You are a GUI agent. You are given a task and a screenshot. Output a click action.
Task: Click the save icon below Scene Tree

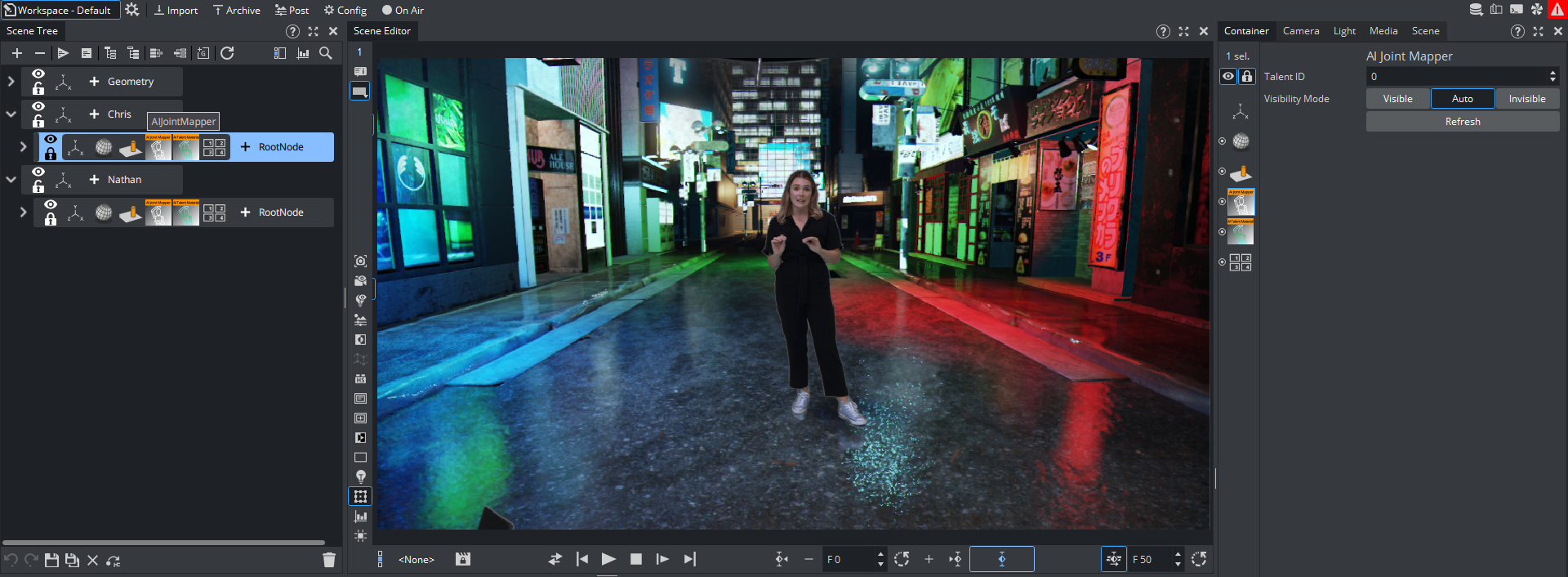51,560
